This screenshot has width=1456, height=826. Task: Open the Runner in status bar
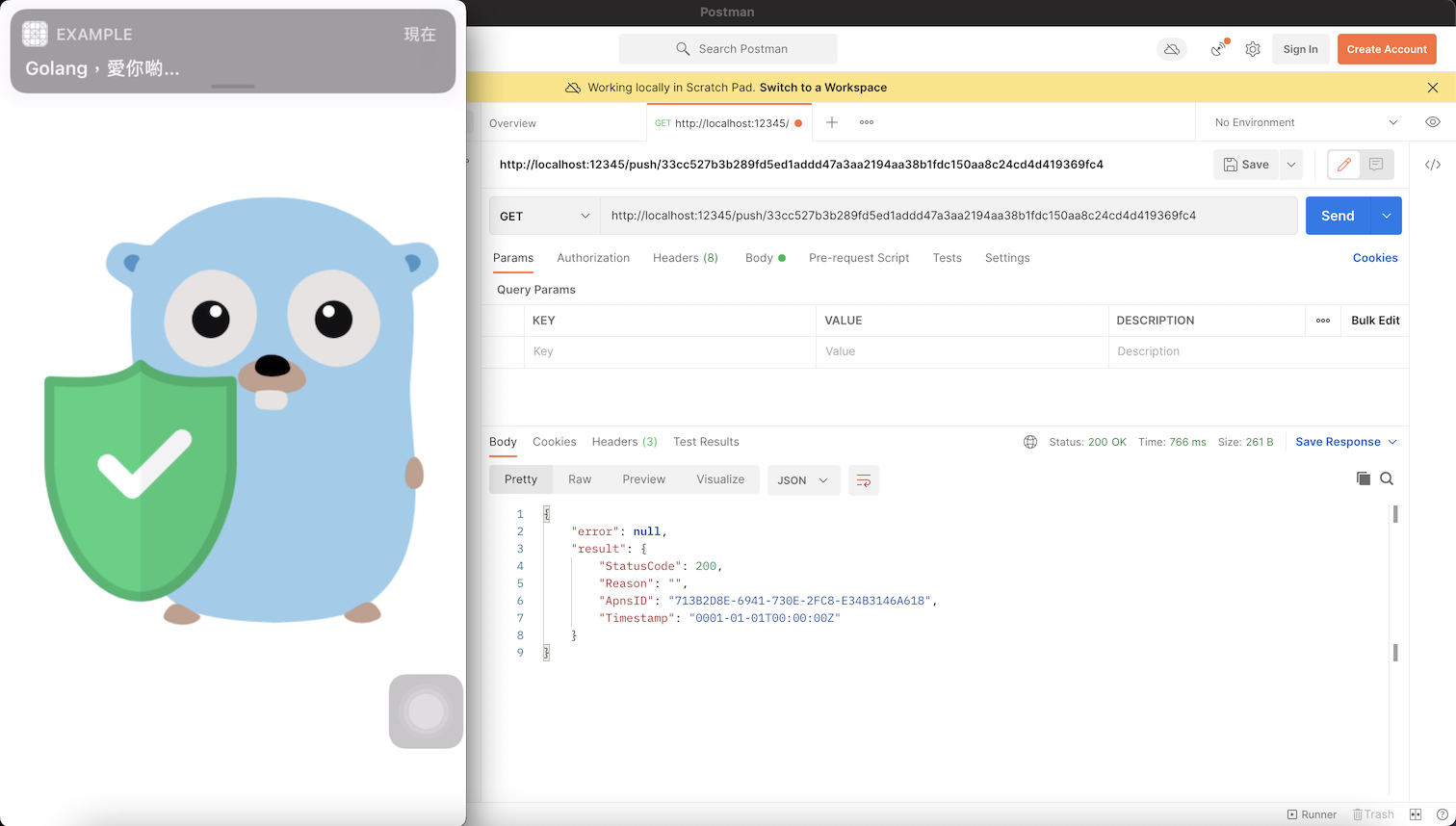point(1312,814)
